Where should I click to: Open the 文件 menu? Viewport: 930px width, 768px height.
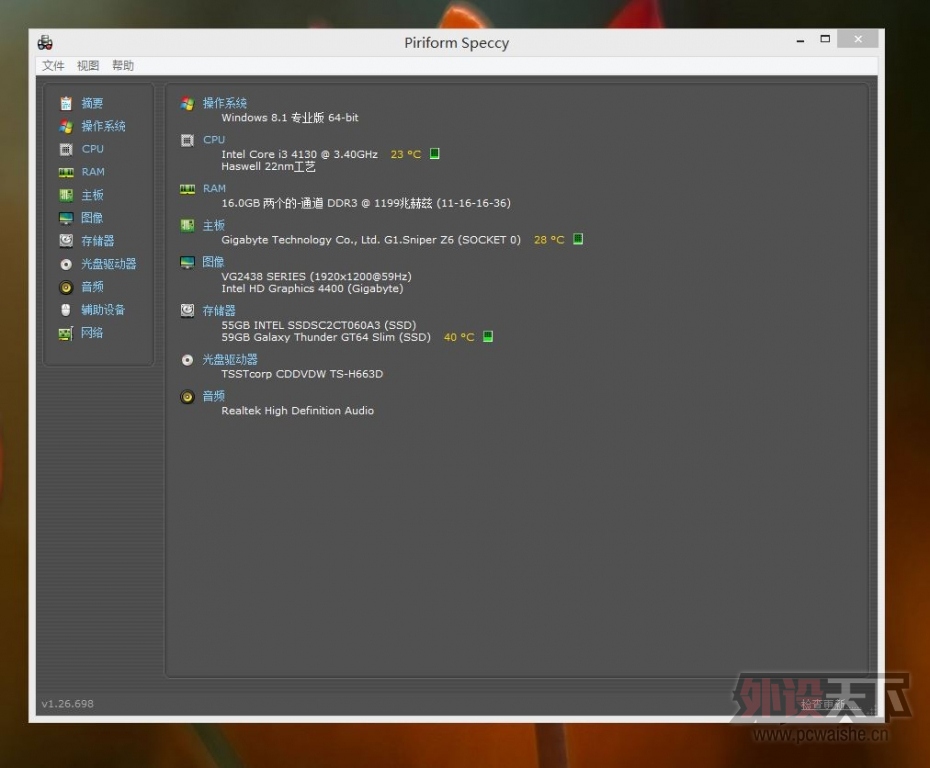click(x=53, y=65)
